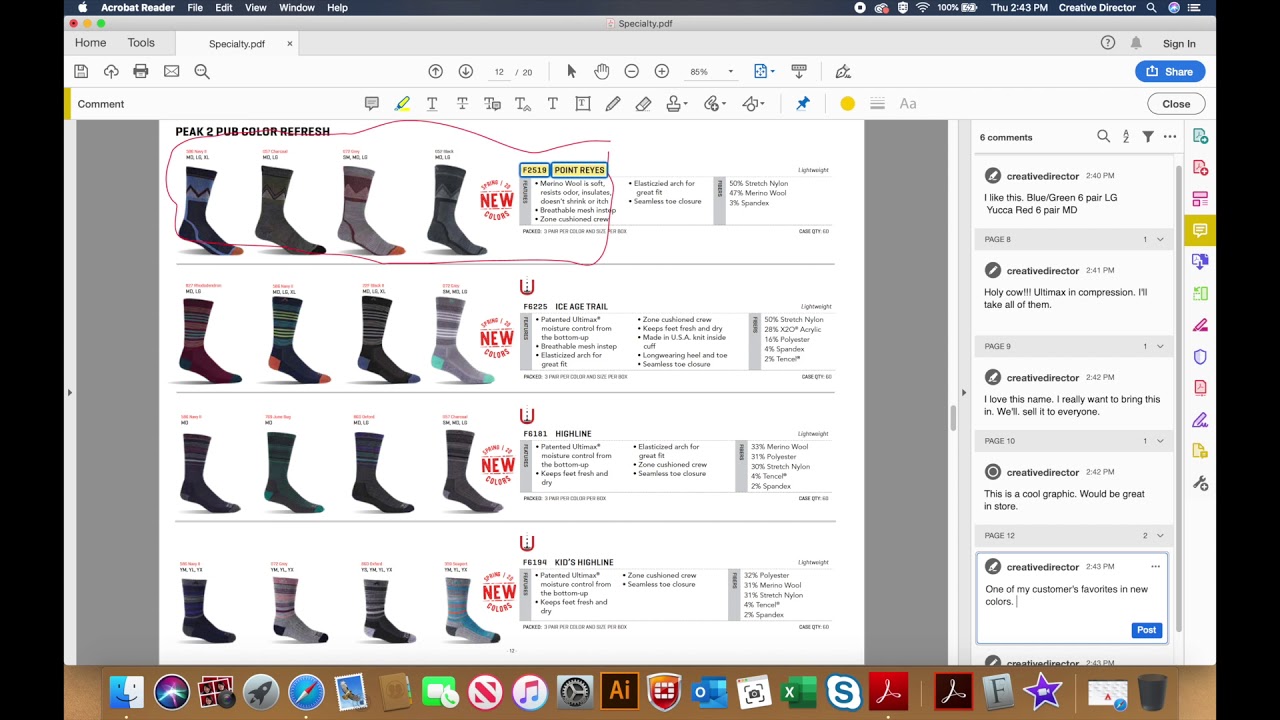Open the line thickness control
Image resolution: width=1280 pixels, height=720 pixels.
[877, 103]
